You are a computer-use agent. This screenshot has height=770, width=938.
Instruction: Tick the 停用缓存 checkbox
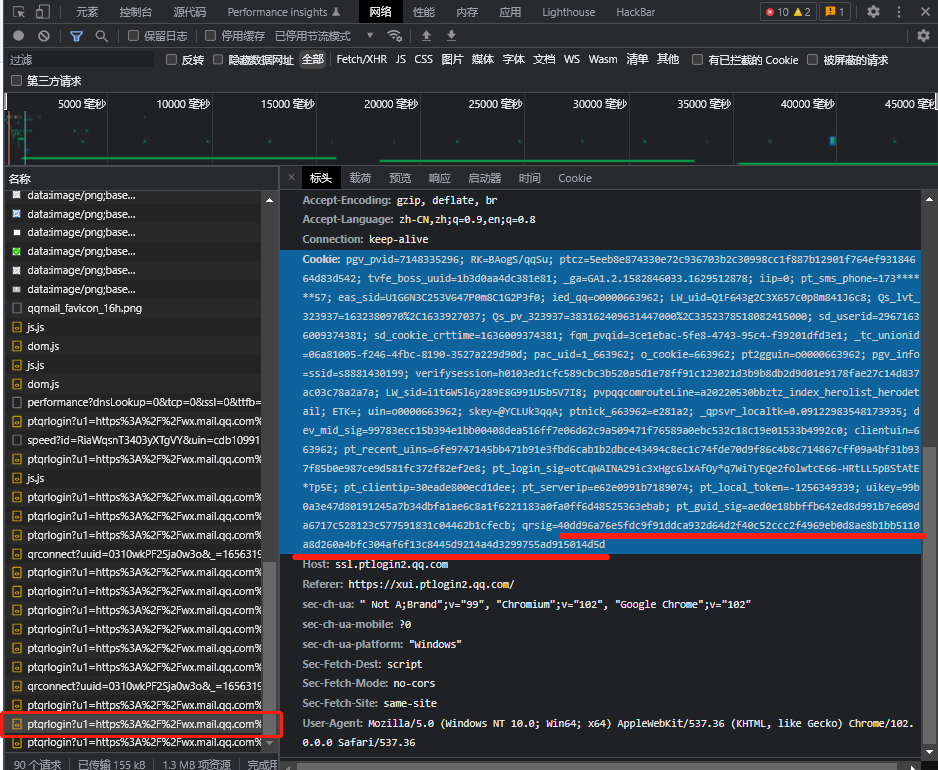pyautogui.click(x=211, y=36)
